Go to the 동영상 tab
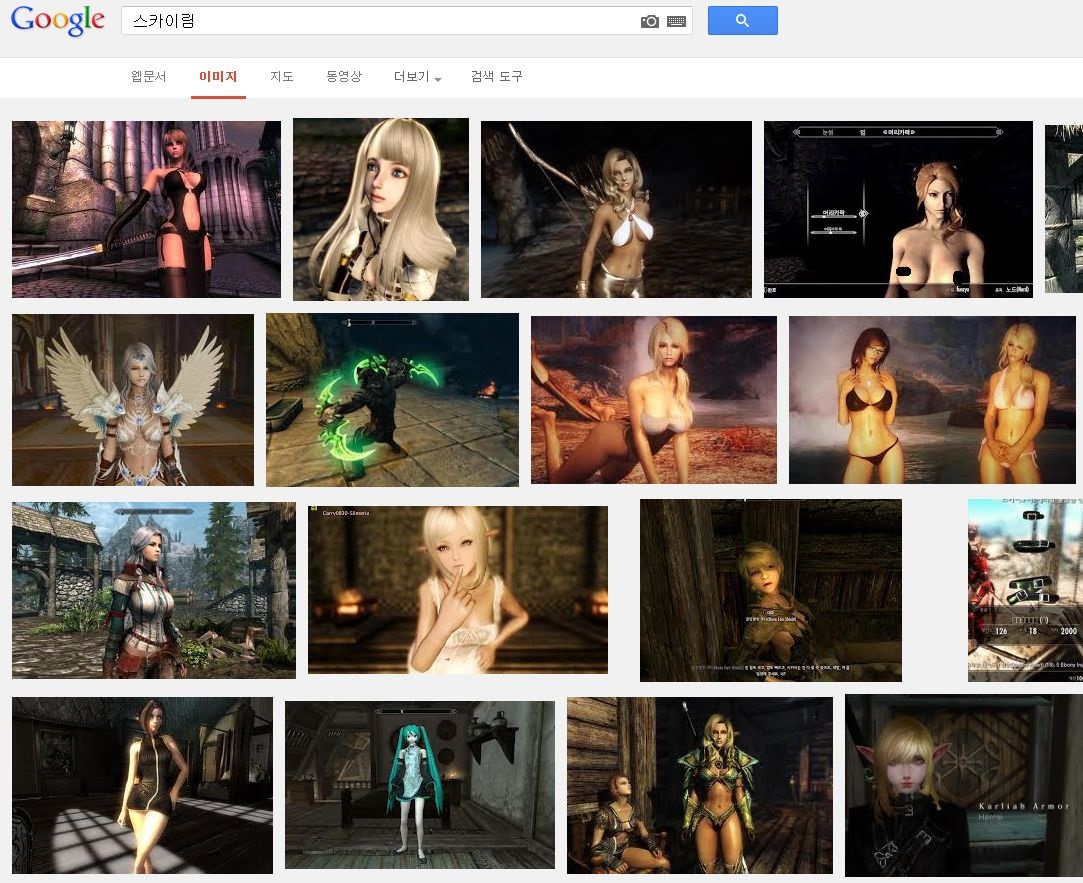The image size is (1083, 883). point(344,76)
